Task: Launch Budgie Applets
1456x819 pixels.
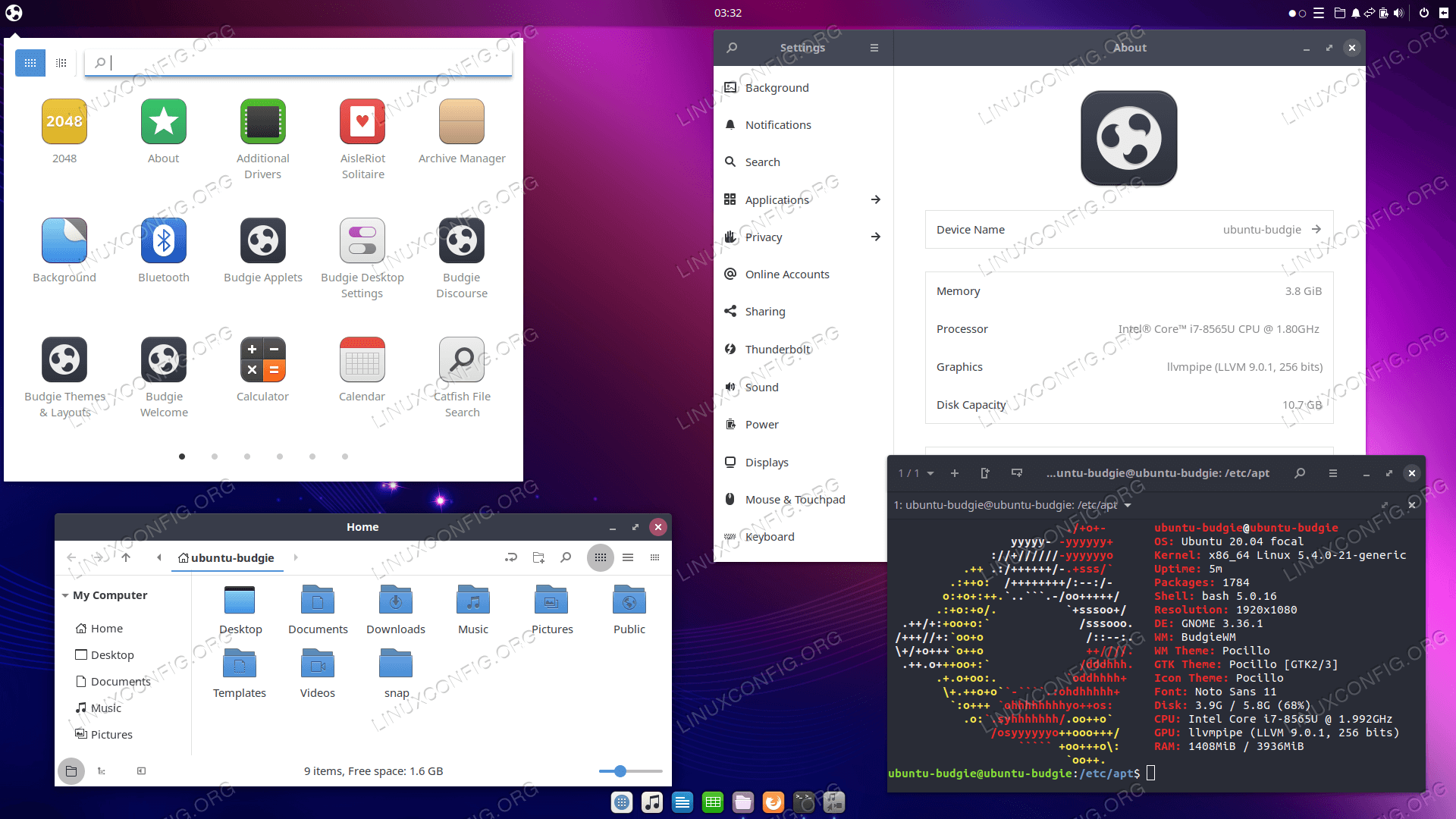Action: (x=263, y=250)
